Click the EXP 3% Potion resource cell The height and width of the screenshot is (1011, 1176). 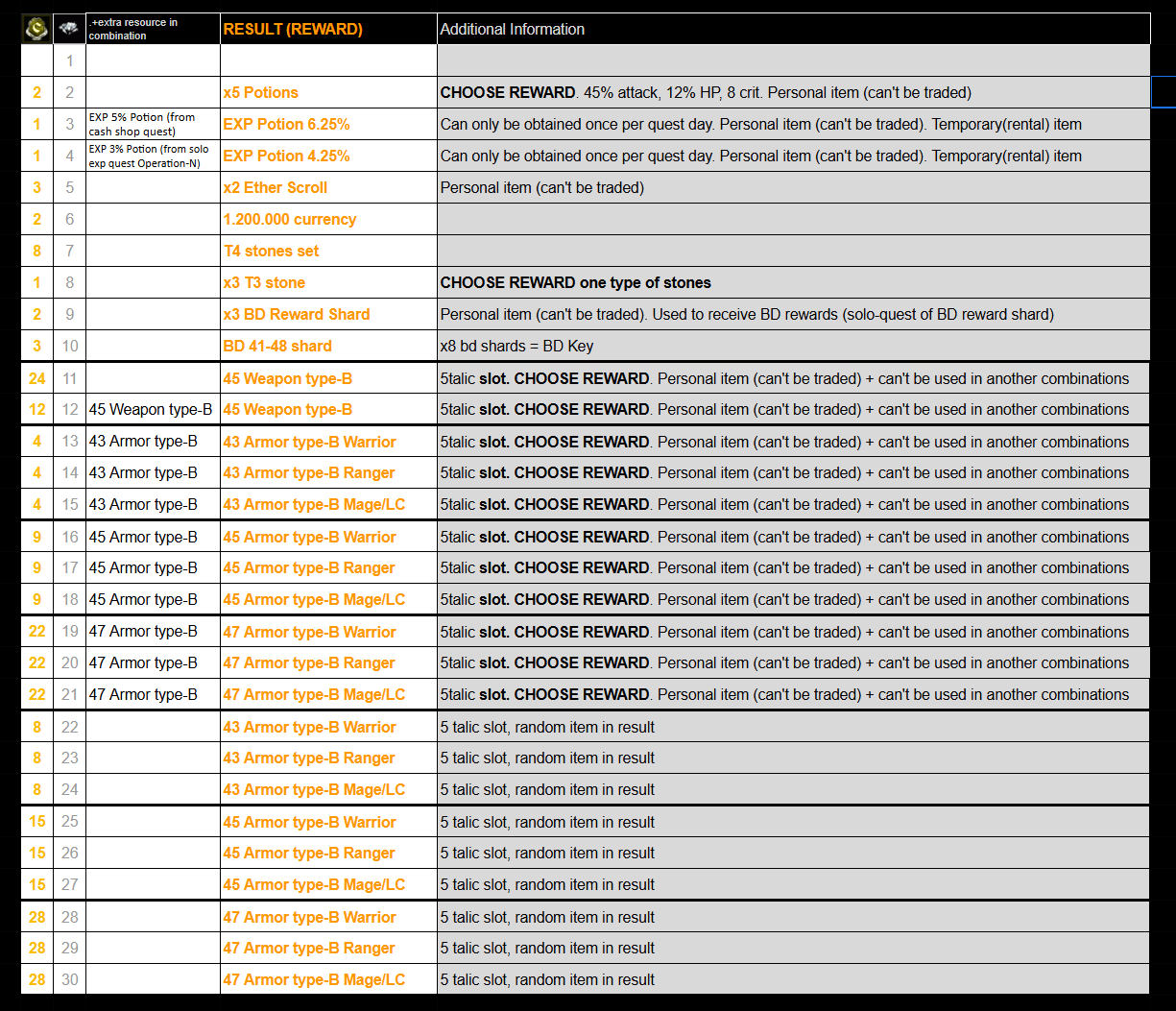coord(148,156)
